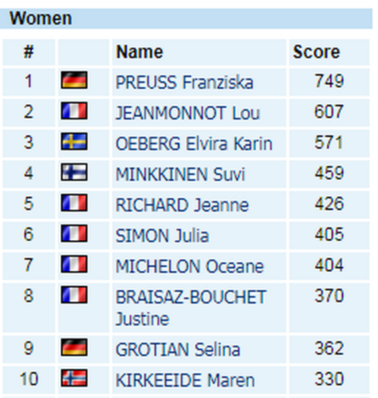Click the French flag next to SIMON Julia
The width and height of the screenshot is (378, 398).
point(74,233)
